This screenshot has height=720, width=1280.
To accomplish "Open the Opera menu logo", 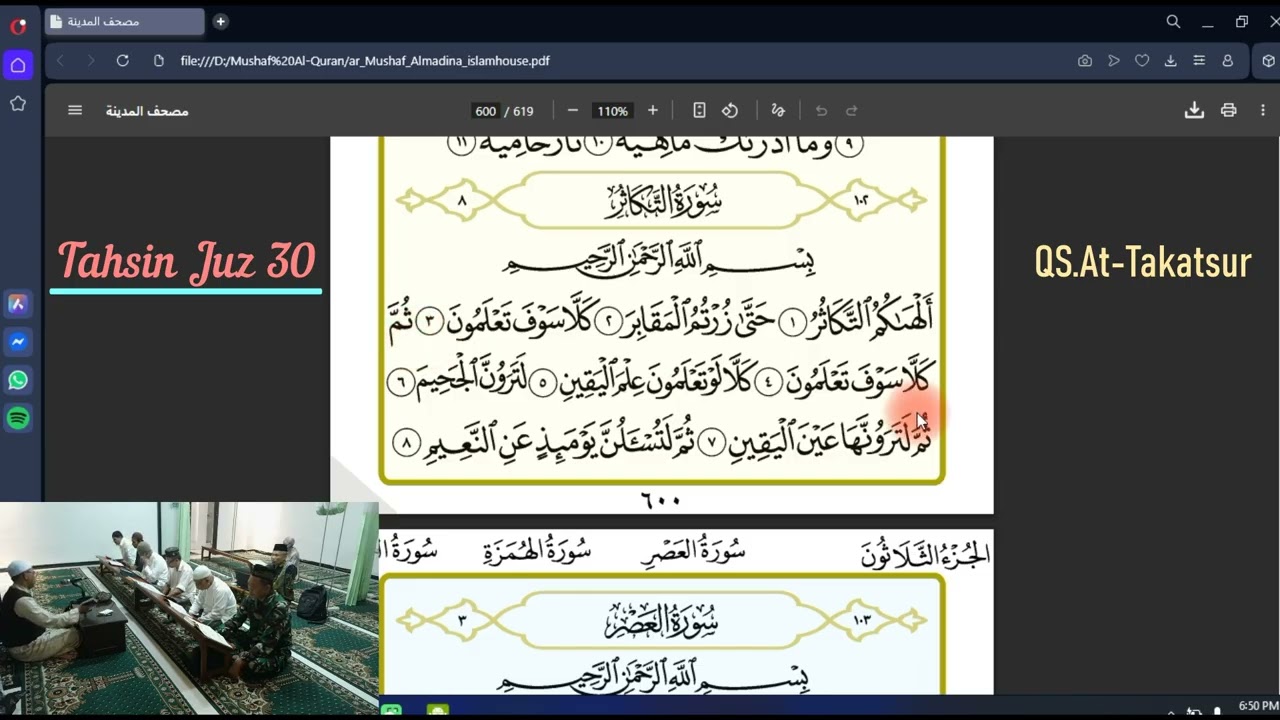I will 18,26.
